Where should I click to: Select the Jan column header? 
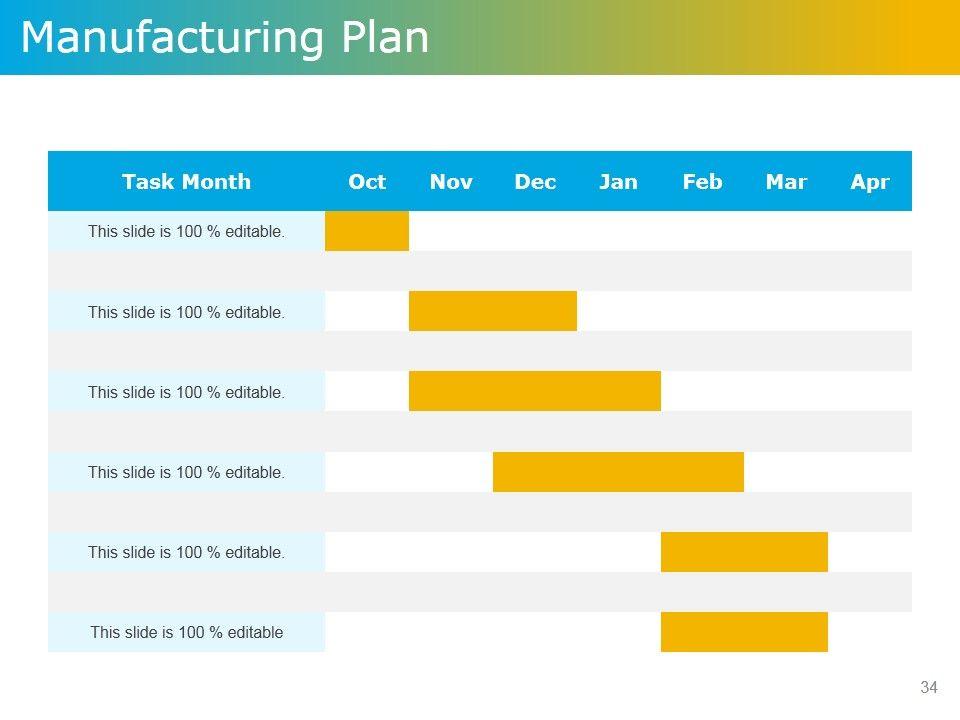(x=618, y=181)
